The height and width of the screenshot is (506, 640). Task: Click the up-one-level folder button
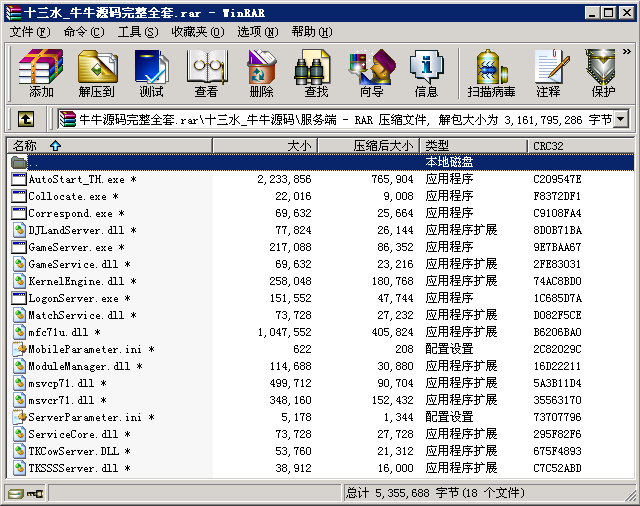click(25, 120)
